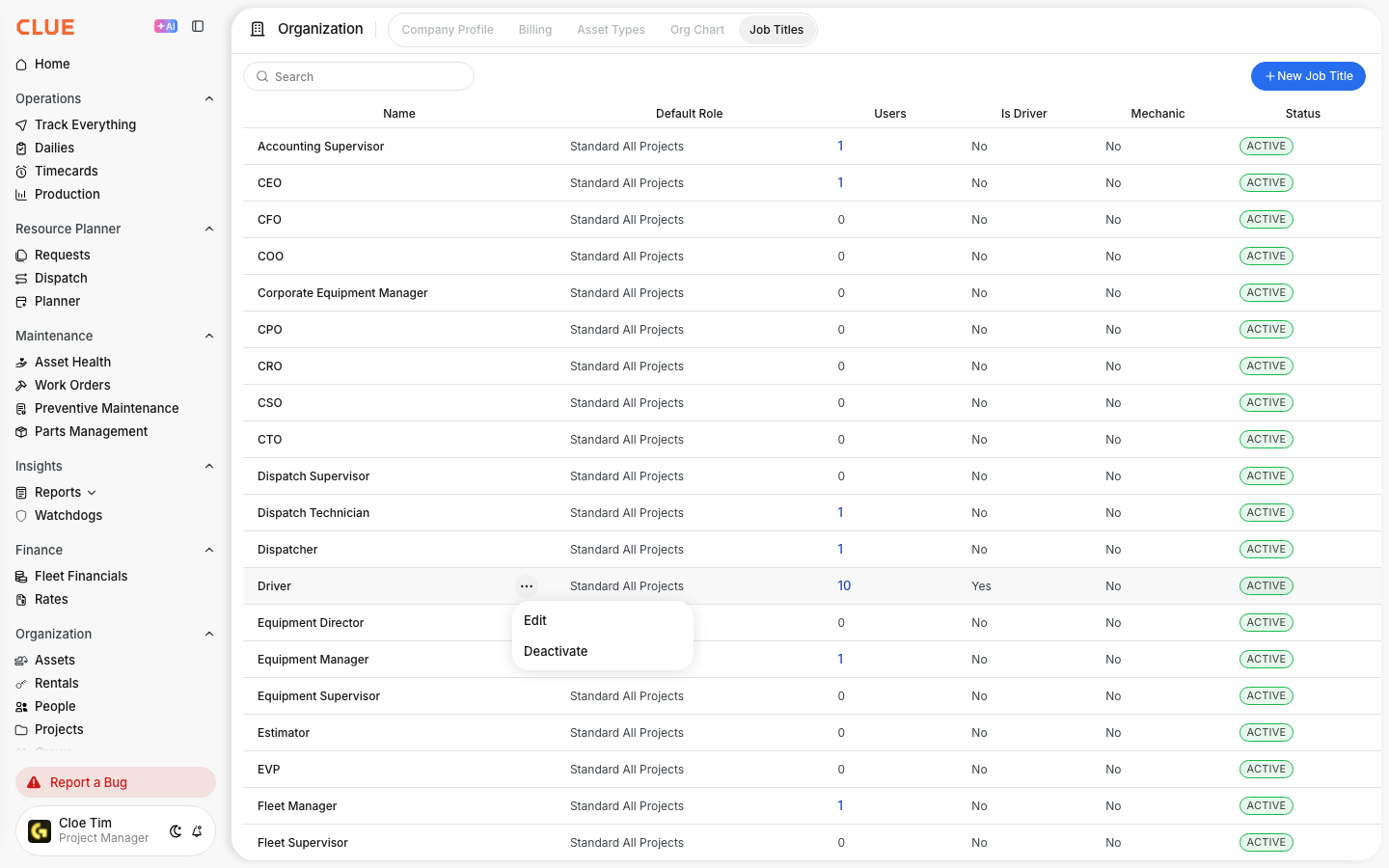This screenshot has height=868, width=1389.
Task: Open Production section
Action: (x=67, y=194)
